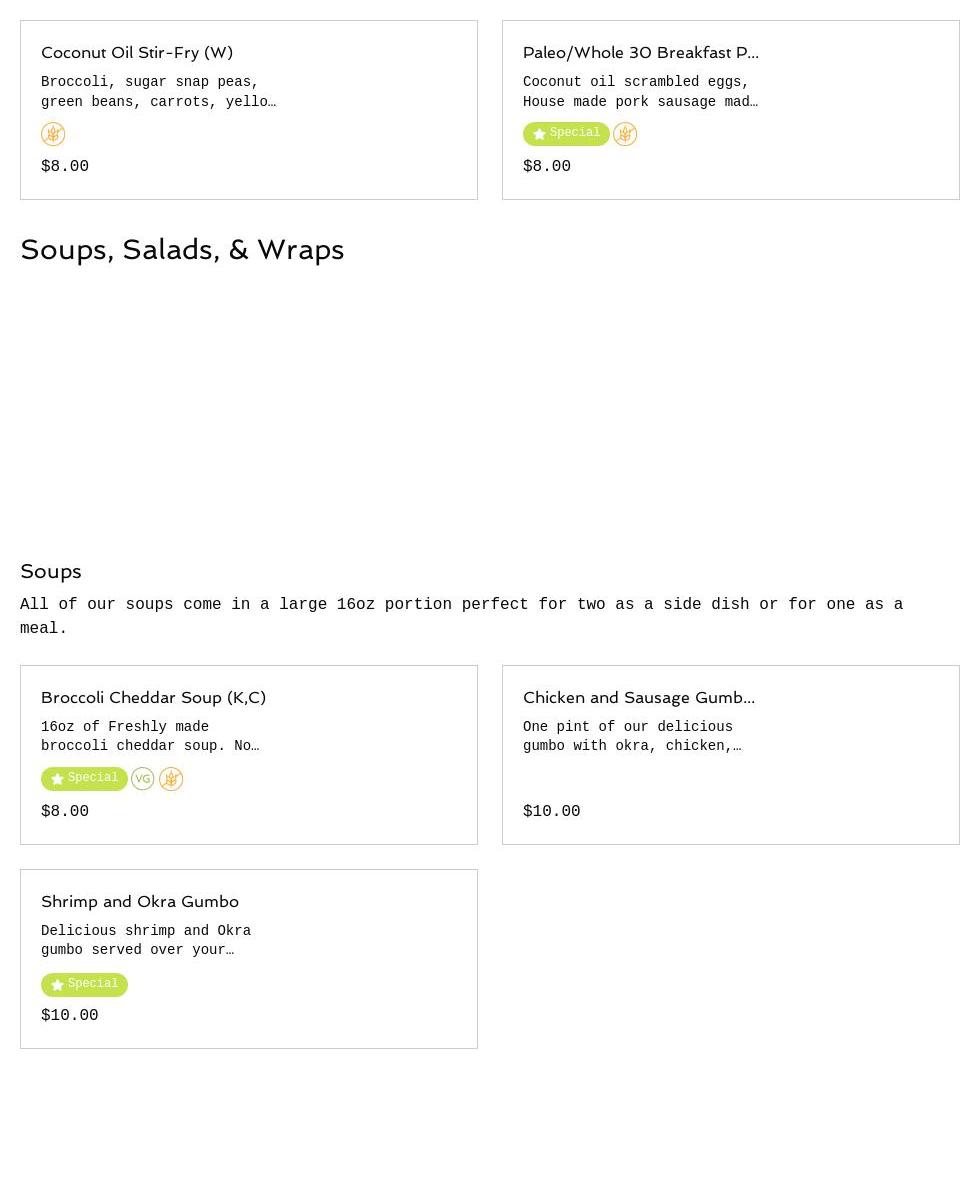The width and height of the screenshot is (965, 1188).
Task: Select the Broccoli Cheddar Soup (K,C) title
Action: coord(153,697)
